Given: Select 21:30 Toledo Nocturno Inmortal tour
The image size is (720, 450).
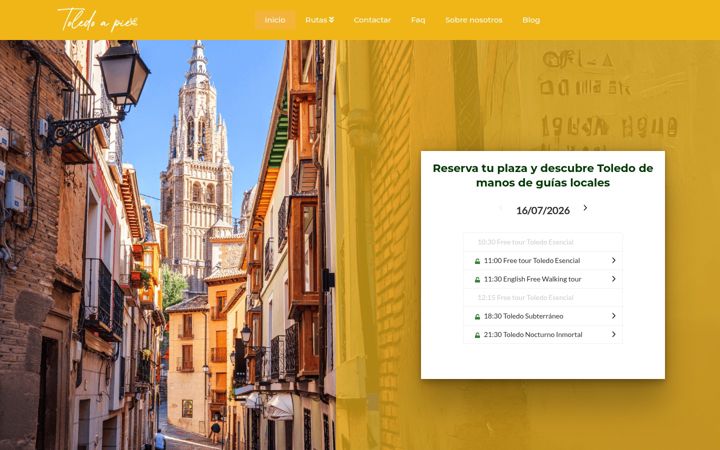Looking at the screenshot, I should pos(543,334).
